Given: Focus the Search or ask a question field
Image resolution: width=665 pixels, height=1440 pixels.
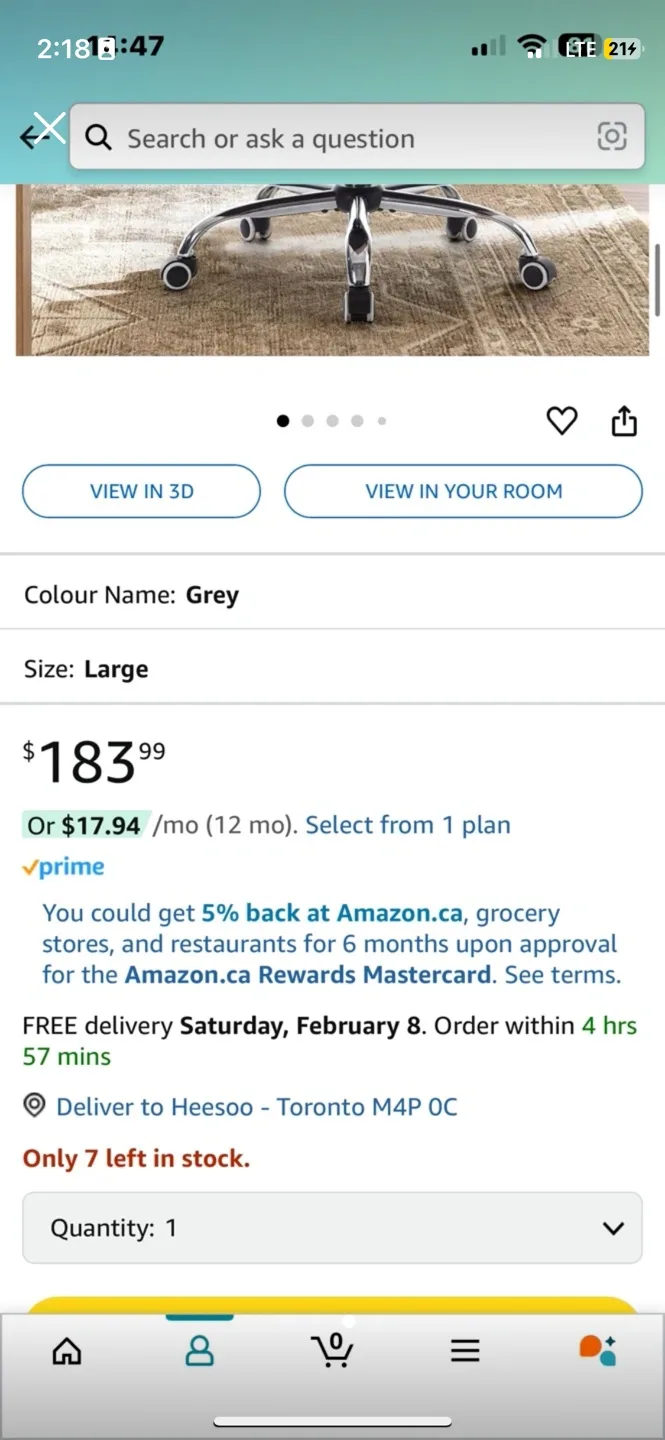Looking at the screenshot, I should (340, 138).
